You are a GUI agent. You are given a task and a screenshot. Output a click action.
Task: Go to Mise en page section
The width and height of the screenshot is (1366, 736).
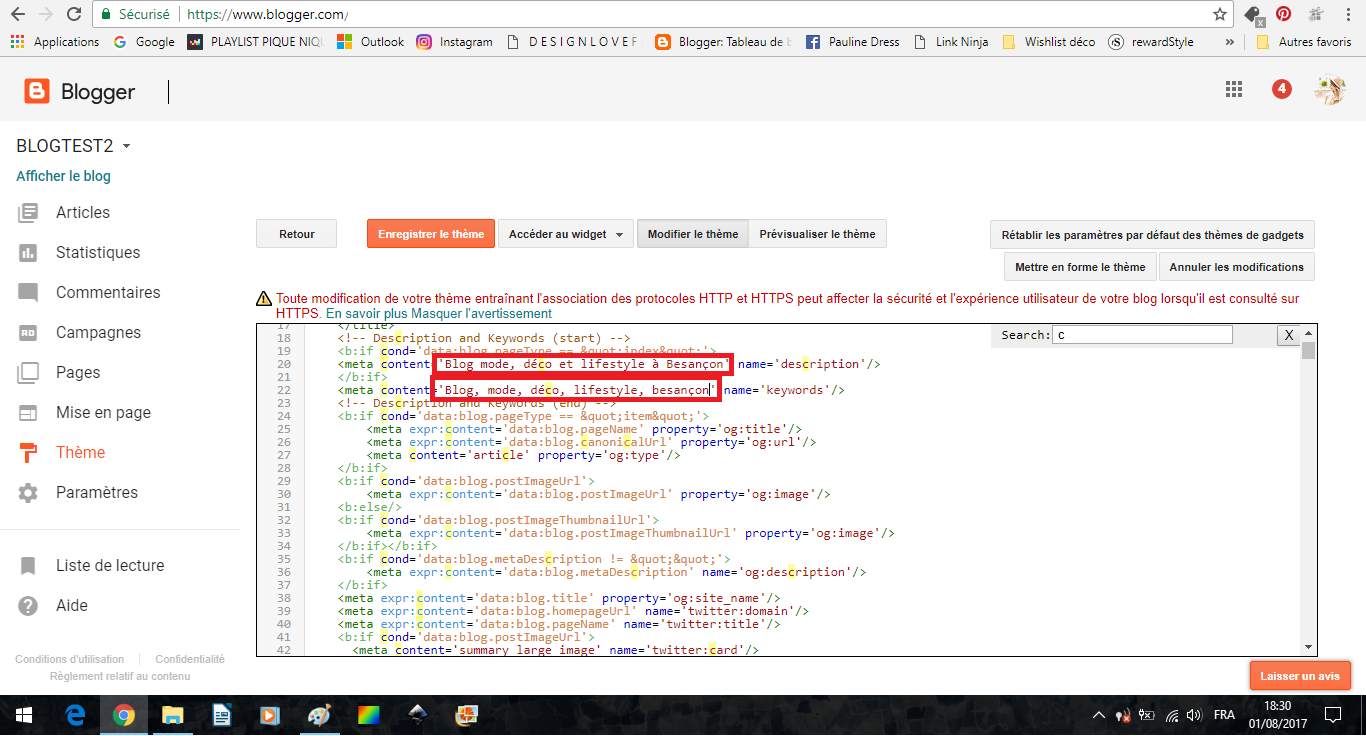103,412
